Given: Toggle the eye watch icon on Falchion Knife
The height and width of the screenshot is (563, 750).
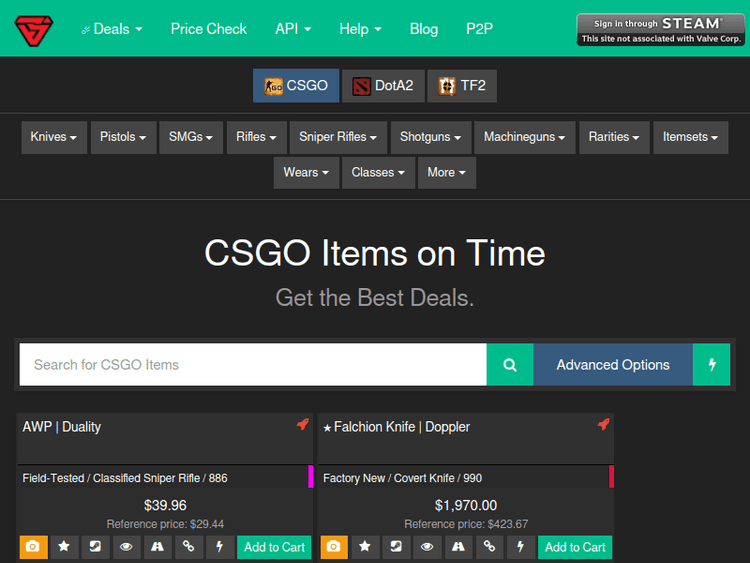Looking at the screenshot, I should coord(427,547).
